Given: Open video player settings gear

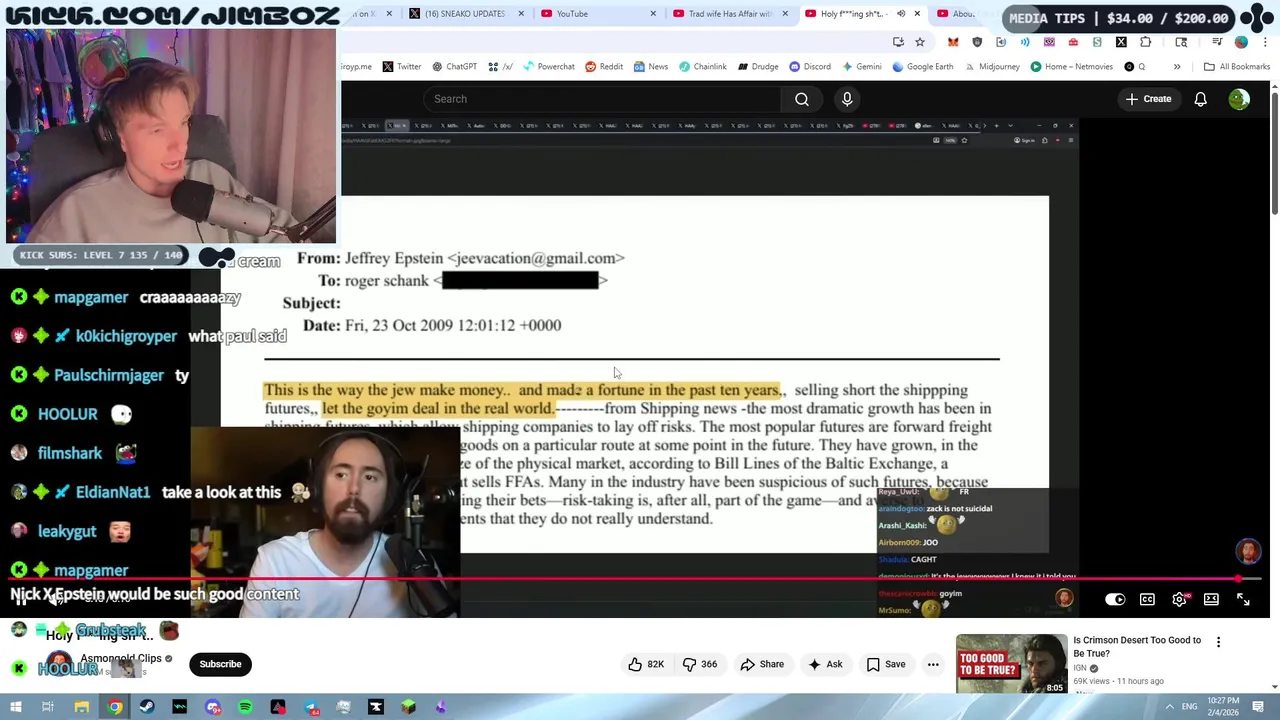Looking at the screenshot, I should pos(1179,599).
